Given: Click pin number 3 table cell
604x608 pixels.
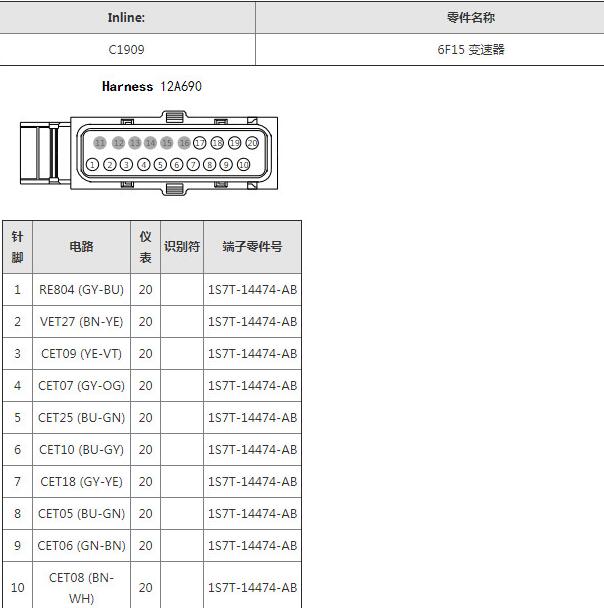Looking at the screenshot, I should point(17,354).
